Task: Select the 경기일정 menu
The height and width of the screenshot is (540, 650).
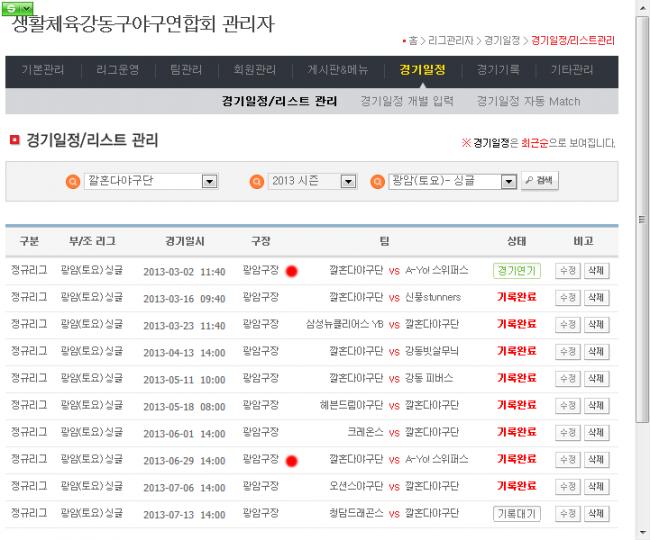Action: coord(422,70)
